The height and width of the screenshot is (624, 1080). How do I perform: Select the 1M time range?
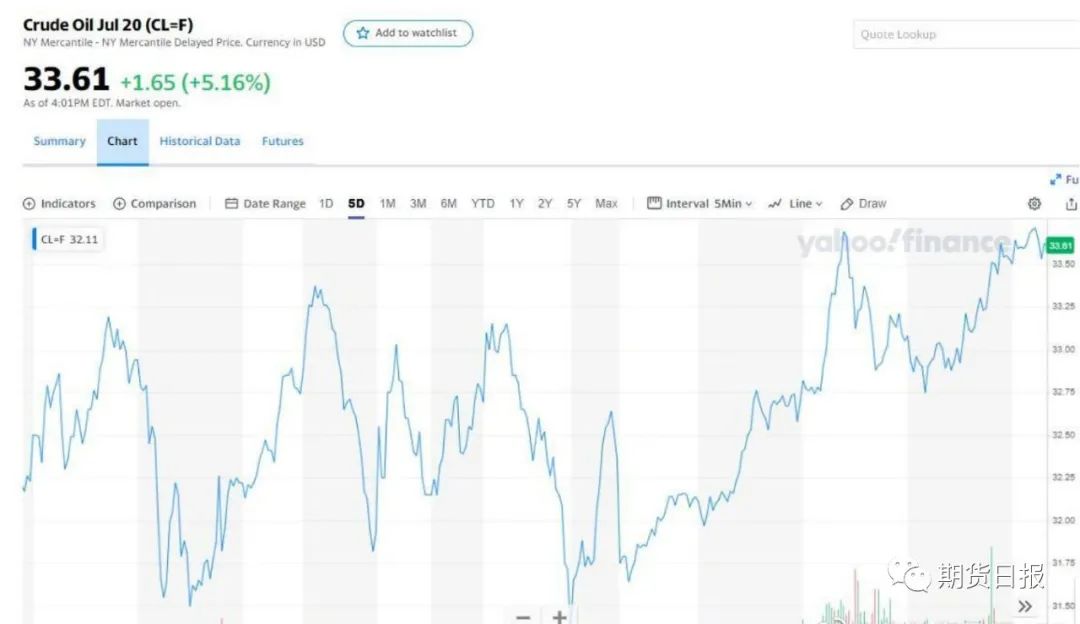click(387, 204)
